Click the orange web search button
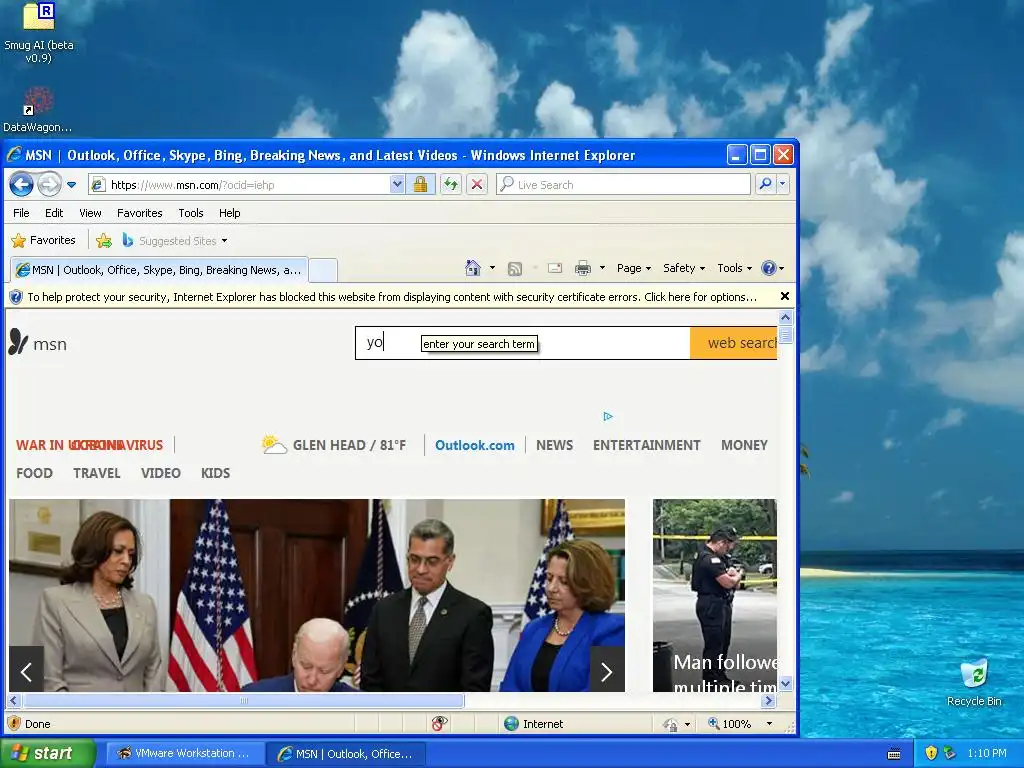The width and height of the screenshot is (1024, 768). 734,343
